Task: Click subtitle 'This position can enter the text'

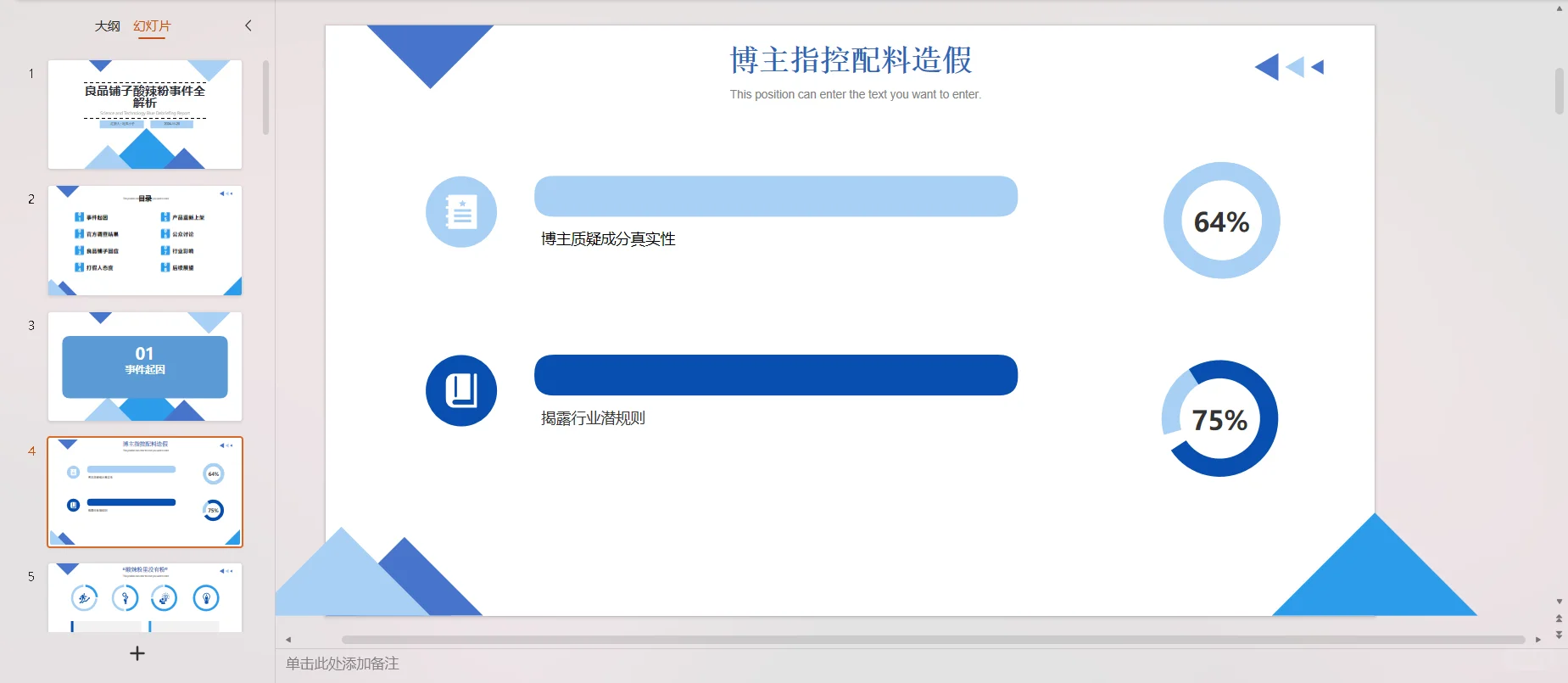Action: click(x=855, y=94)
